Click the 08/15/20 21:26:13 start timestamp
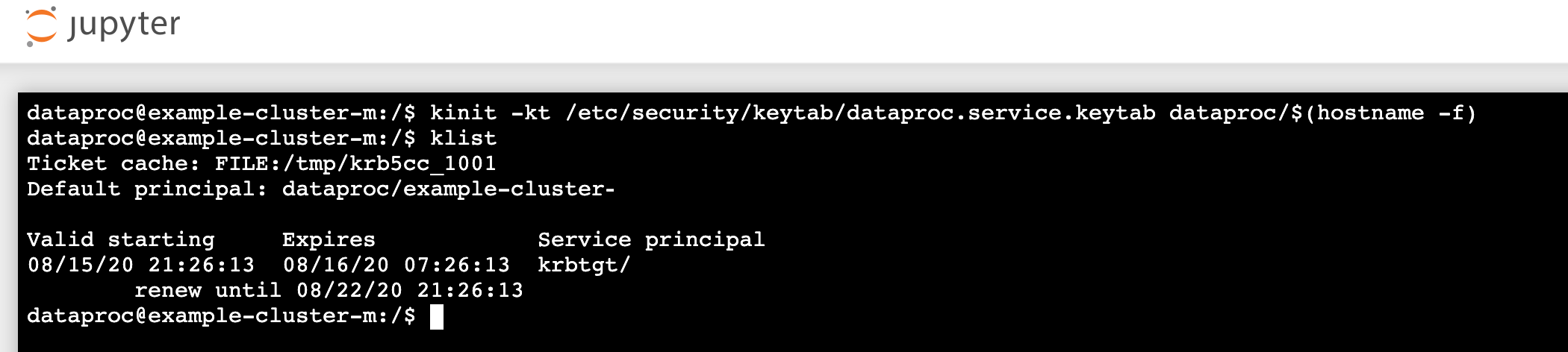The width and height of the screenshot is (1568, 352). click(140, 265)
